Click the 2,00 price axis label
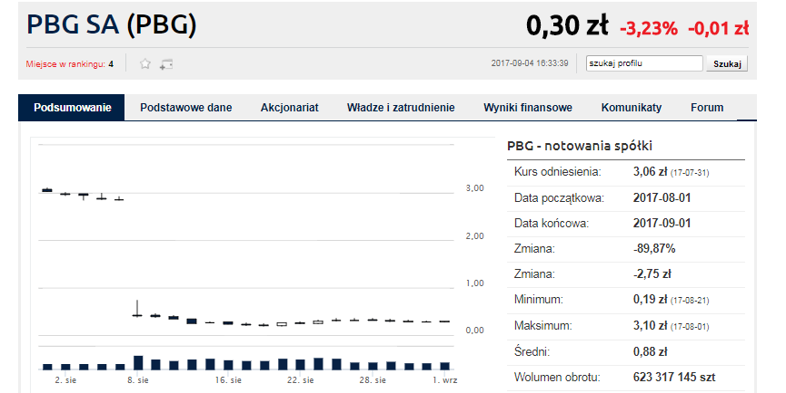Viewport: 786px width, 393px height. point(475,236)
